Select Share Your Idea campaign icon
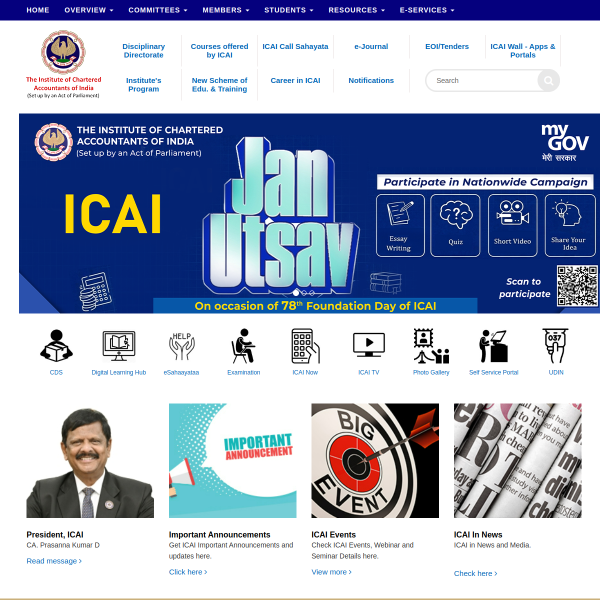The image size is (600, 600). coord(570,225)
